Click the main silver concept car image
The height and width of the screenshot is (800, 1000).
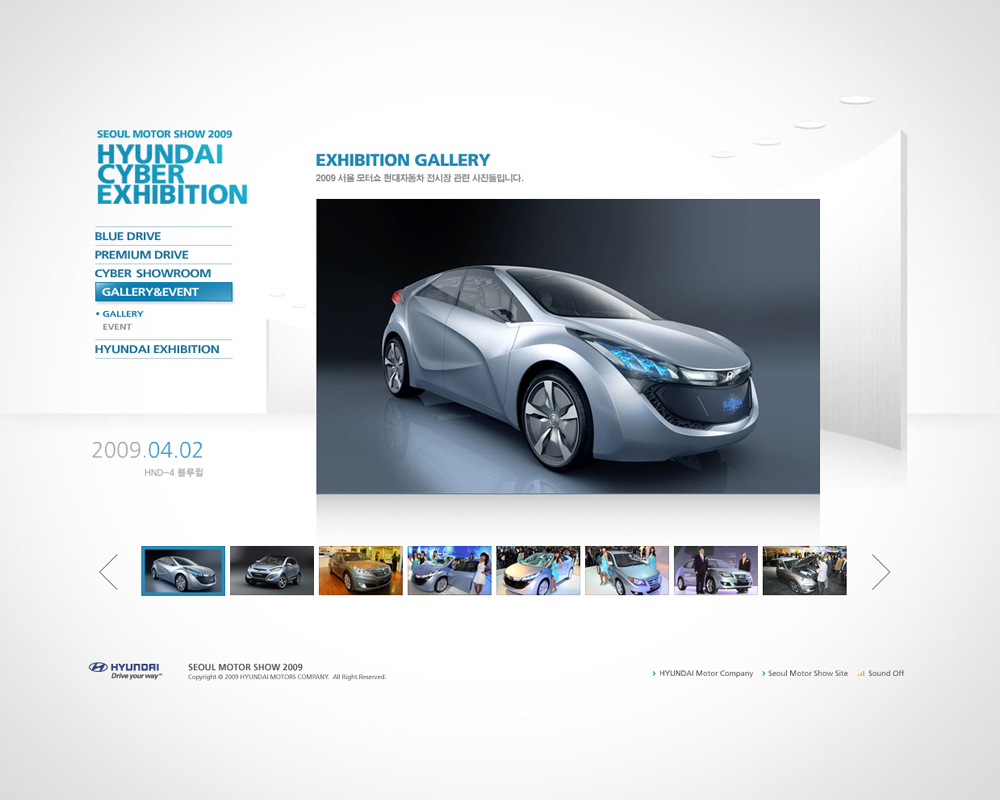pos(567,346)
